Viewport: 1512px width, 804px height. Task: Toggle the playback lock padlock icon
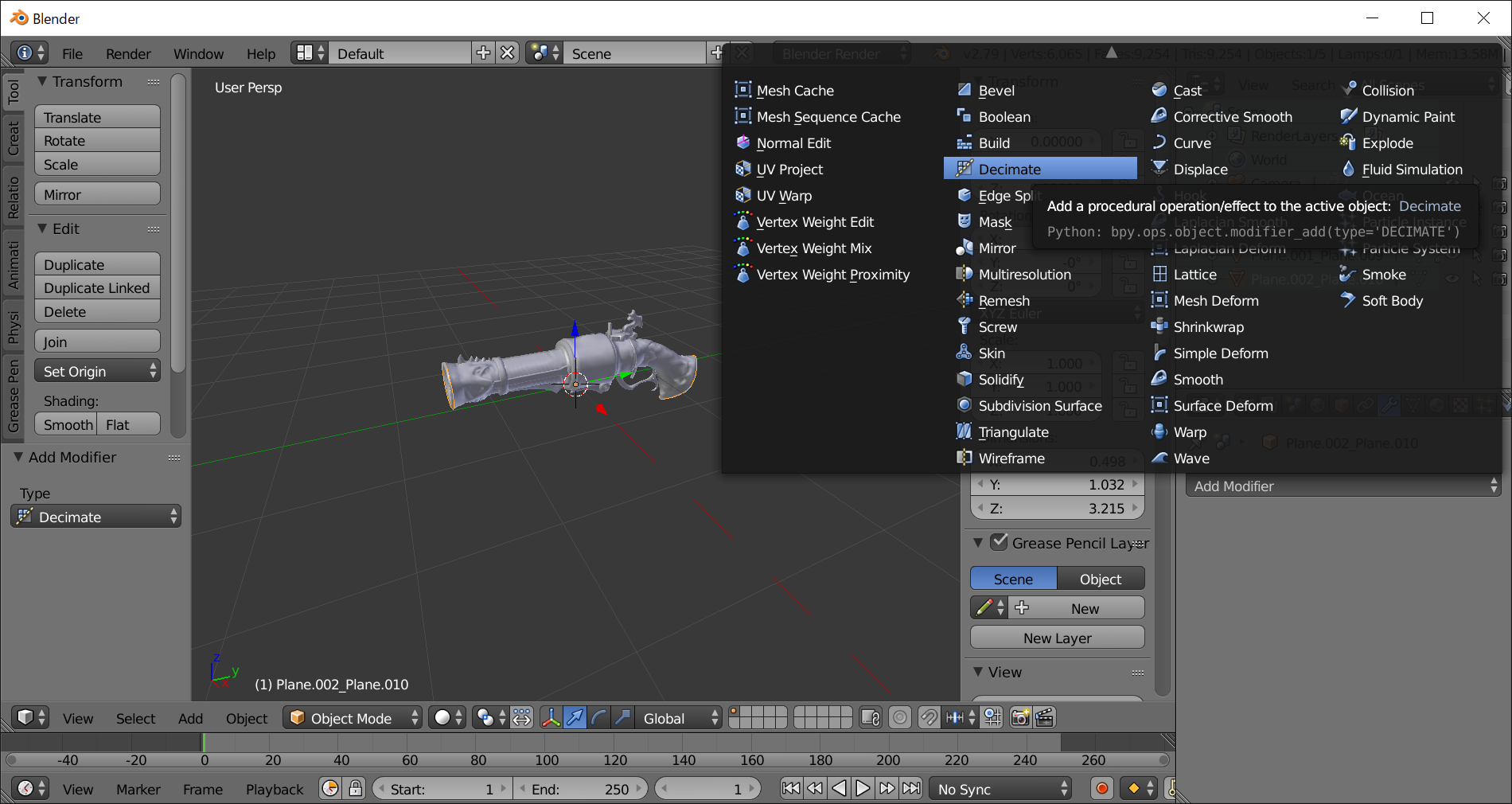pyautogui.click(x=355, y=789)
